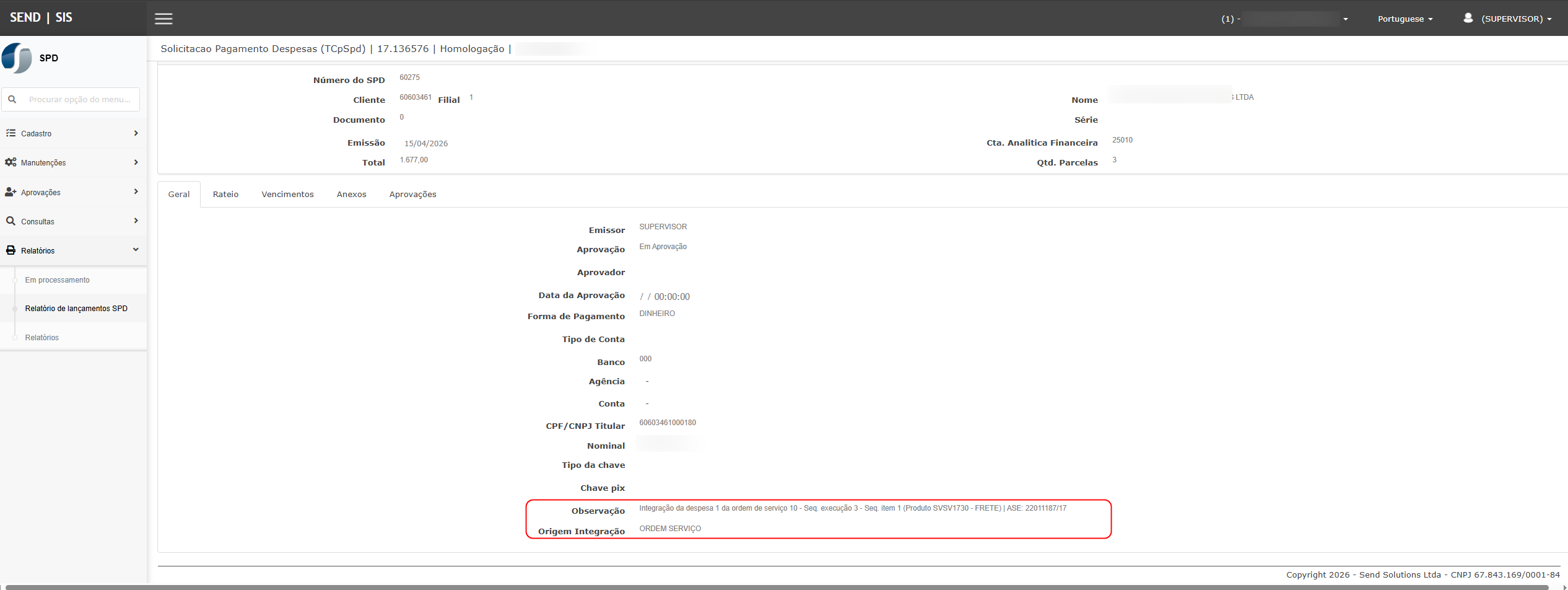Screen dimensions: 1568x590
Task: Switch to the Rateio tab
Action: pos(225,195)
